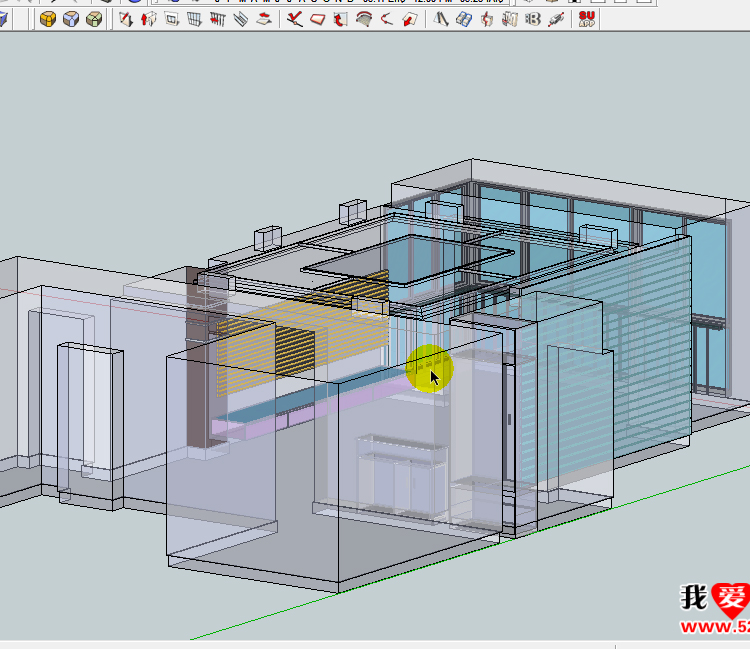Click the red checkmark line tool icon
Image resolution: width=750 pixels, height=649 pixels.
click(x=295, y=20)
